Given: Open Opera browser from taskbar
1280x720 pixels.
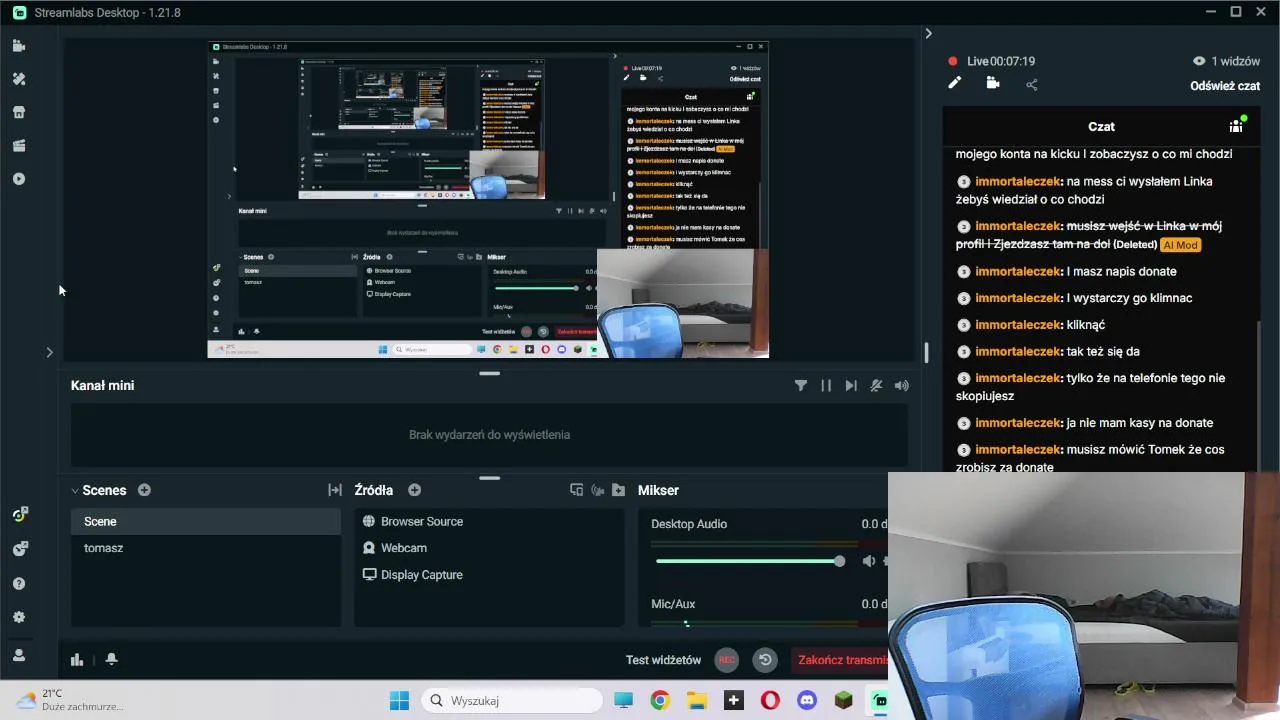Looking at the screenshot, I should pyautogui.click(x=770, y=700).
